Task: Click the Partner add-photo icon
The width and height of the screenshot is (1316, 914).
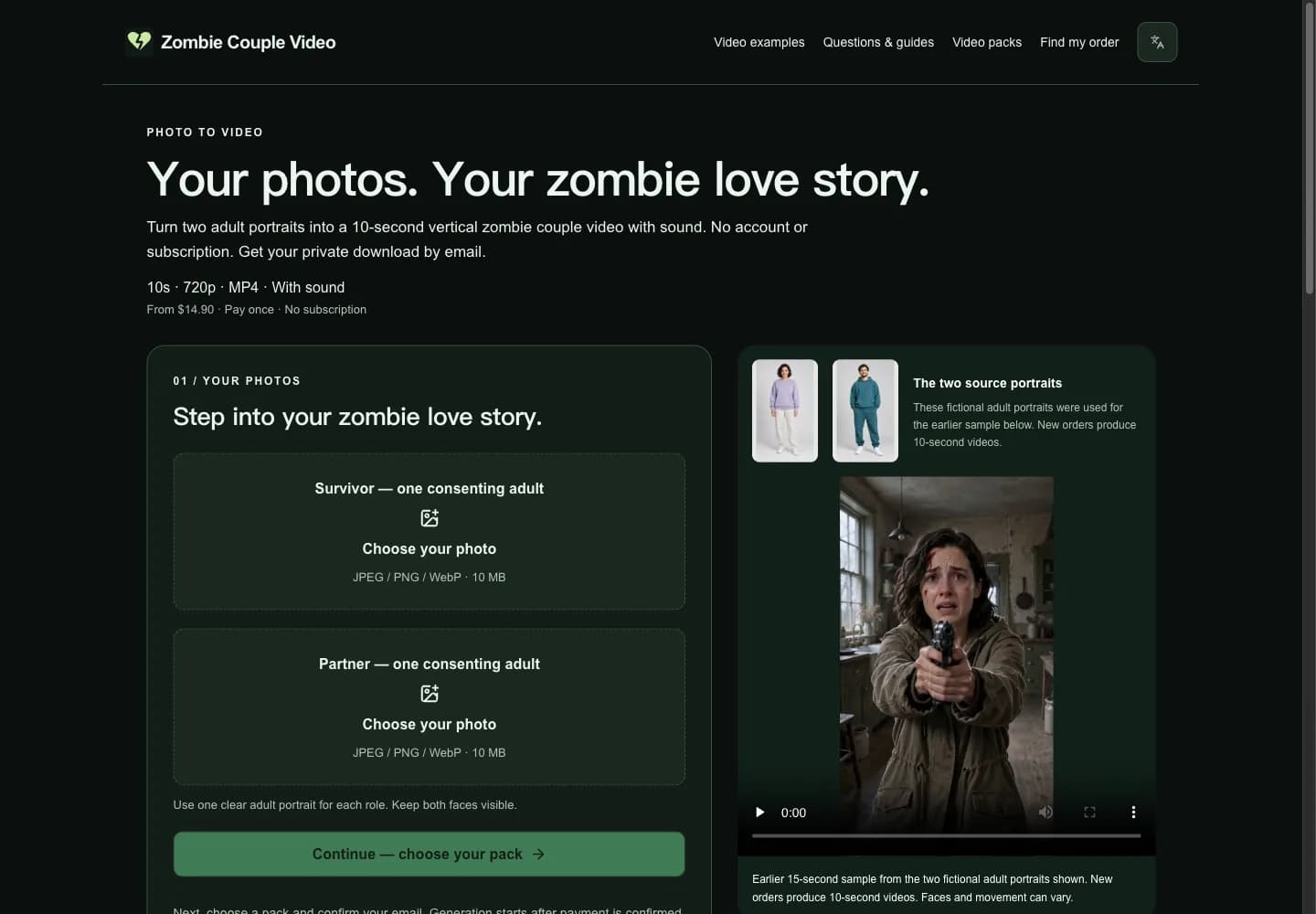Action: click(x=430, y=694)
